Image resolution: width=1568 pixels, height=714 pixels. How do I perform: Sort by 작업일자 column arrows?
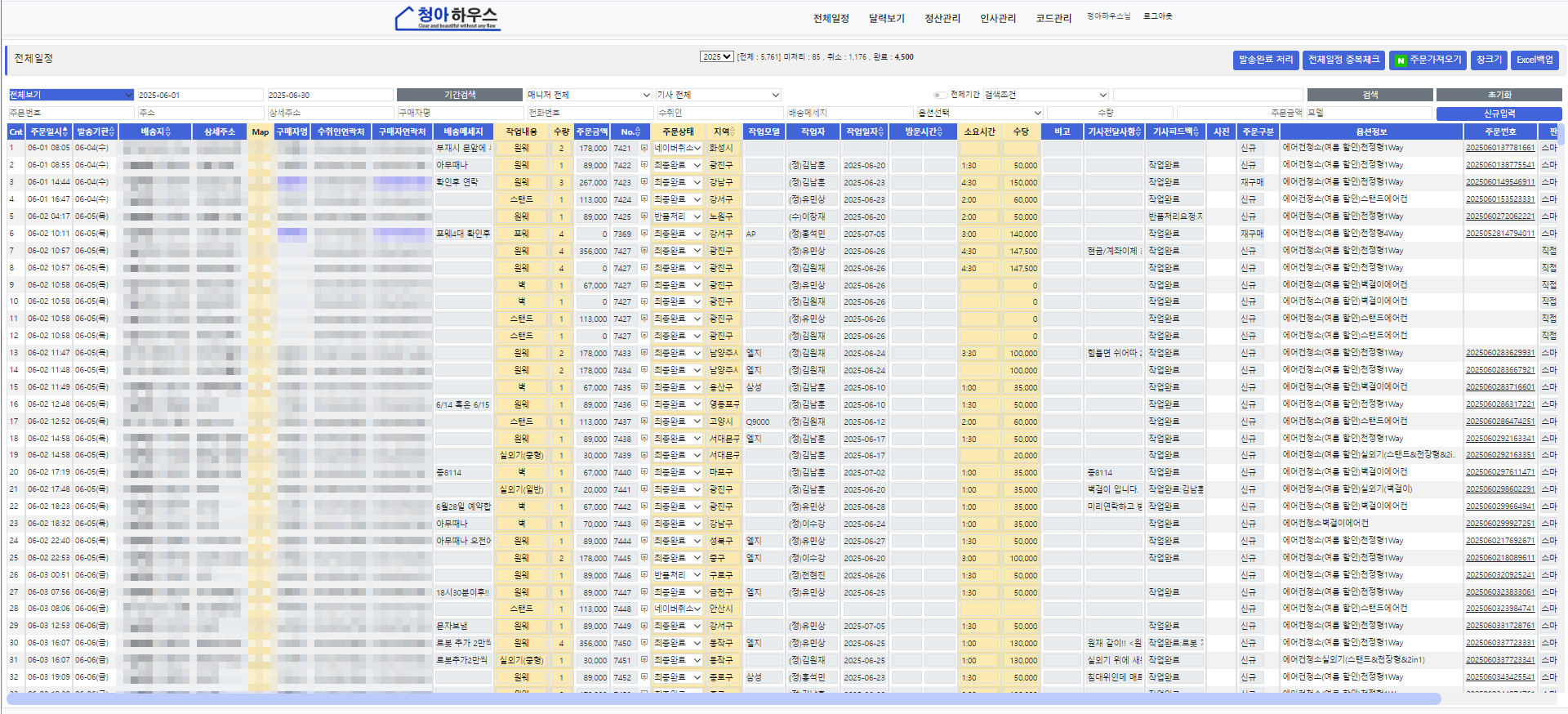click(881, 132)
